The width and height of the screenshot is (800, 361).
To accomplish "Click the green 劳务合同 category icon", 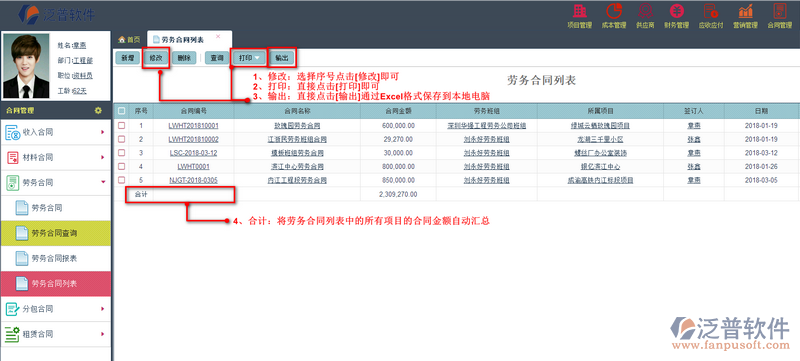I will point(12,183).
